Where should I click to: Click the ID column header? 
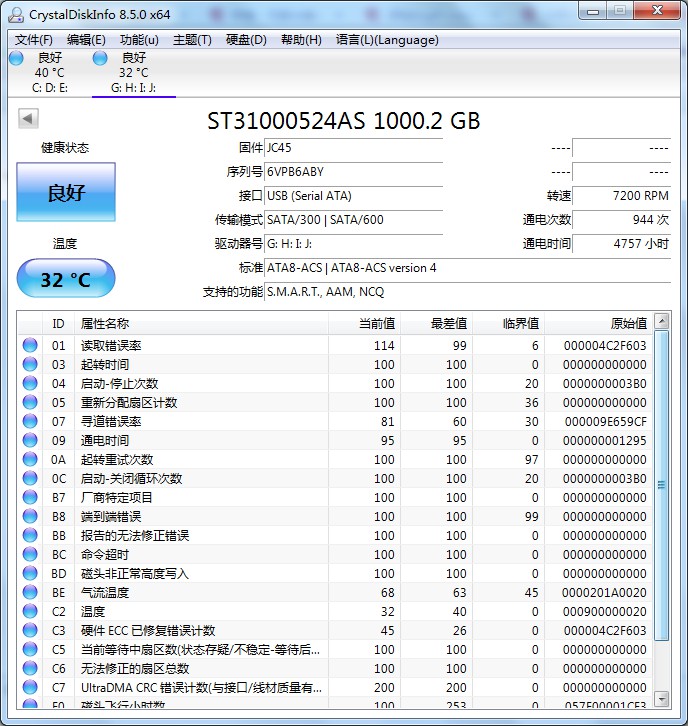58,323
